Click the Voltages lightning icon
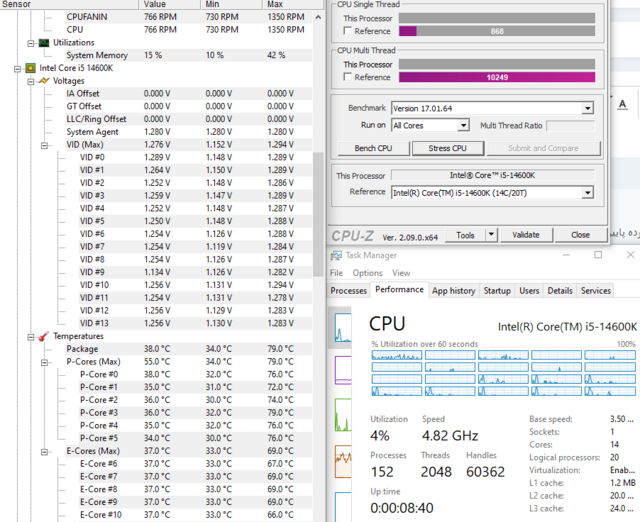This screenshot has width=640, height=522. pyautogui.click(x=43, y=81)
